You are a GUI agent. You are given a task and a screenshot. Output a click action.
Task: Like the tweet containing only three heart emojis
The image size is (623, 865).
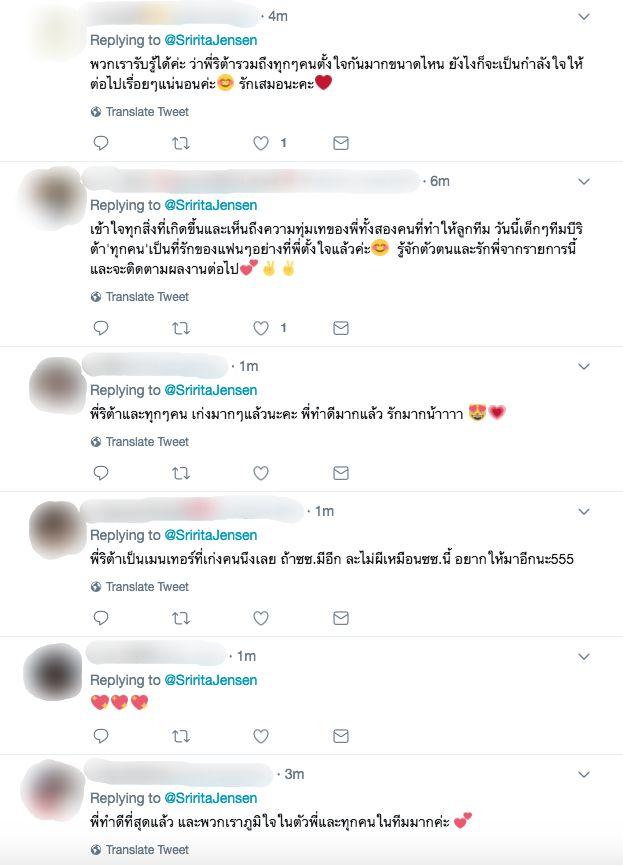tap(260, 736)
